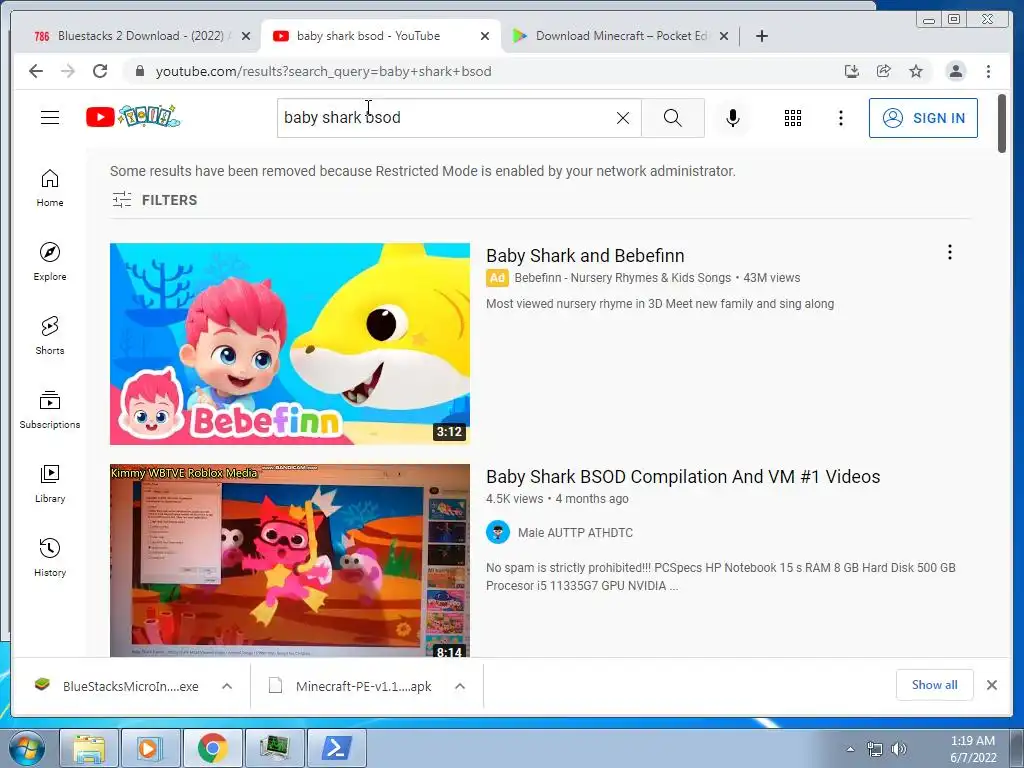Open FILTERS for search results
Image resolution: width=1024 pixels, height=768 pixels.
(x=154, y=200)
